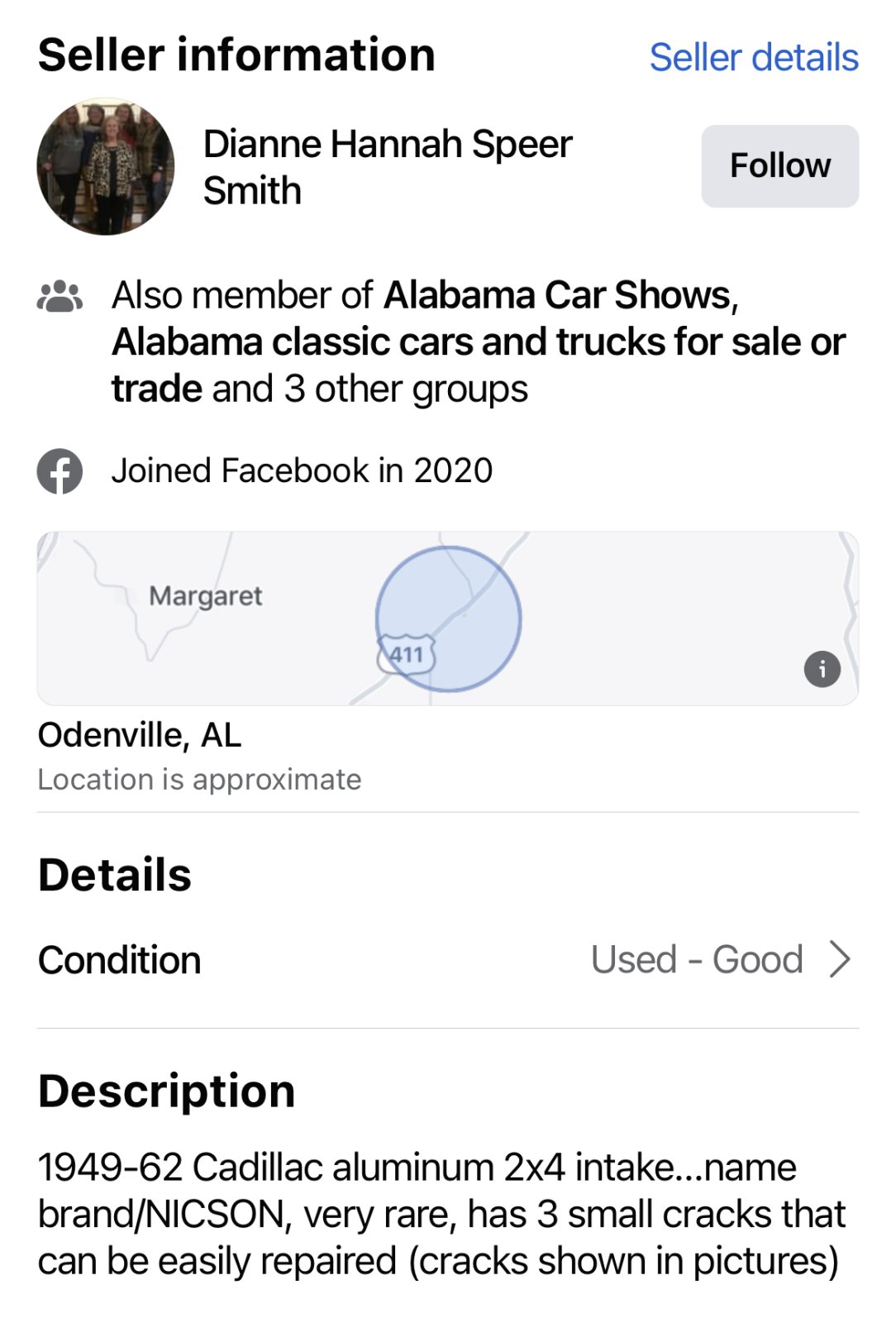Tap the Condition row label
The width and height of the screenshot is (896, 1323).
click(x=120, y=960)
